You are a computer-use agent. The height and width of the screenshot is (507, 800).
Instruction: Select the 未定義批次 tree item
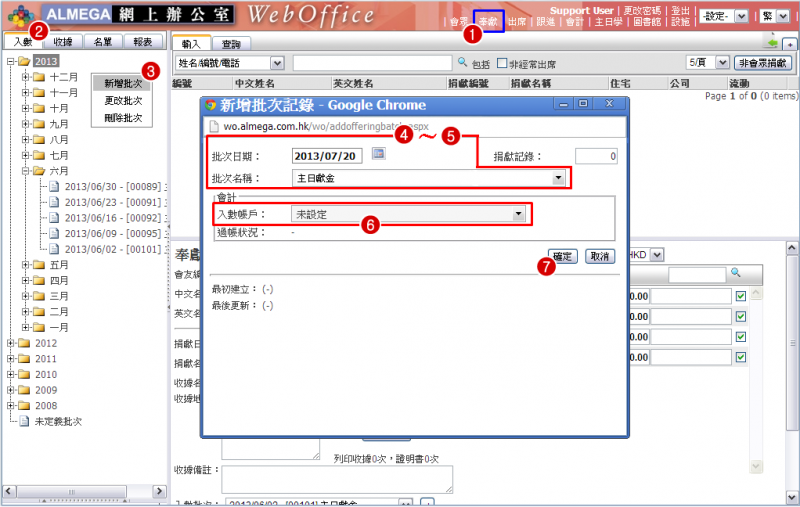[58, 422]
